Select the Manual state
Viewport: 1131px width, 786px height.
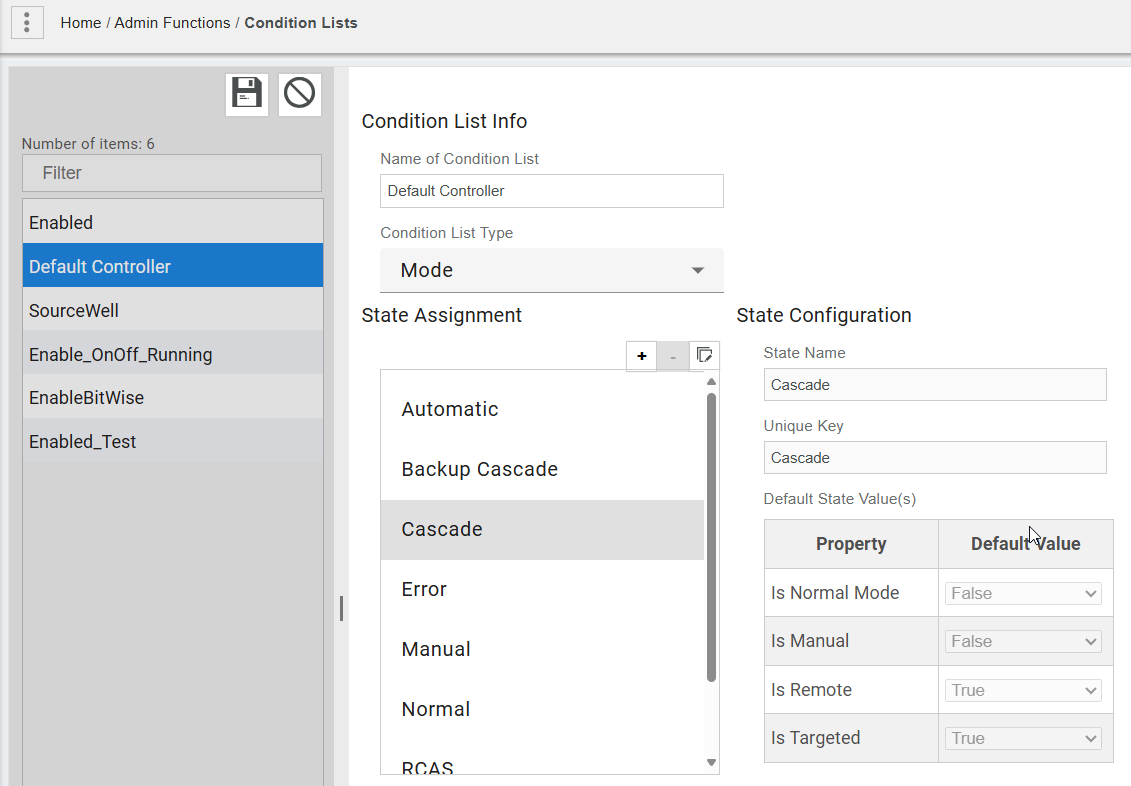(x=542, y=649)
